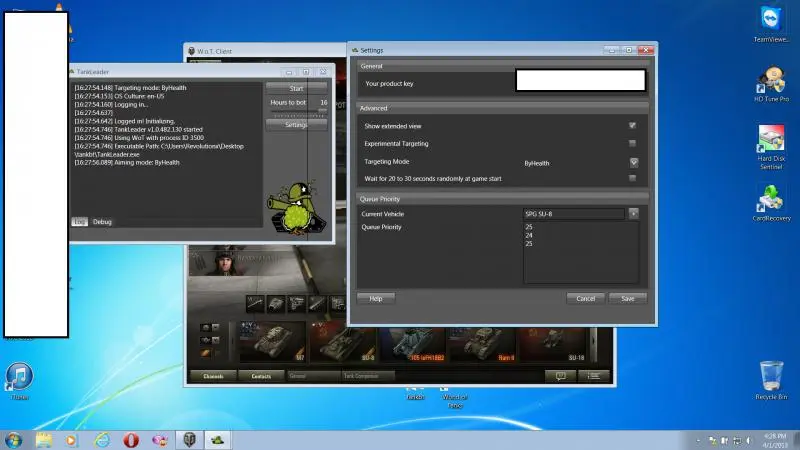The image size is (800, 450).
Task: Toggle Show extended view checkbox
Action: [x=632, y=126]
